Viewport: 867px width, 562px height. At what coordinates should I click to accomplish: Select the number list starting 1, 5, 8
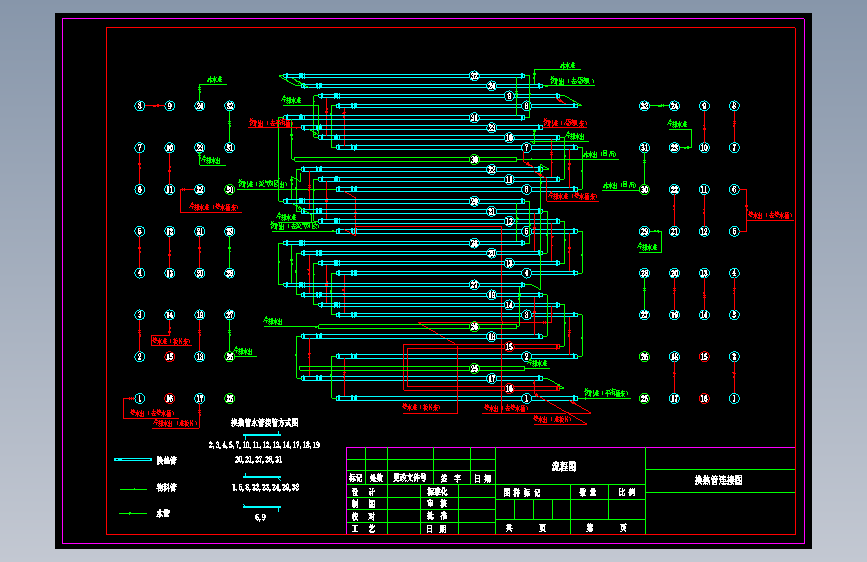[x=265, y=487]
